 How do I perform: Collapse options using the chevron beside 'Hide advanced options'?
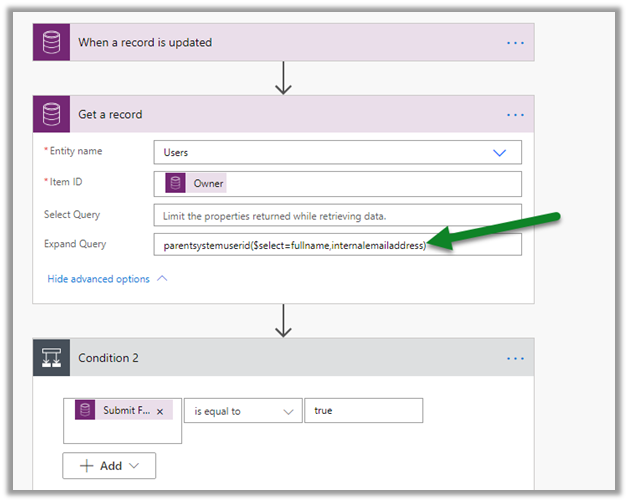(162, 279)
